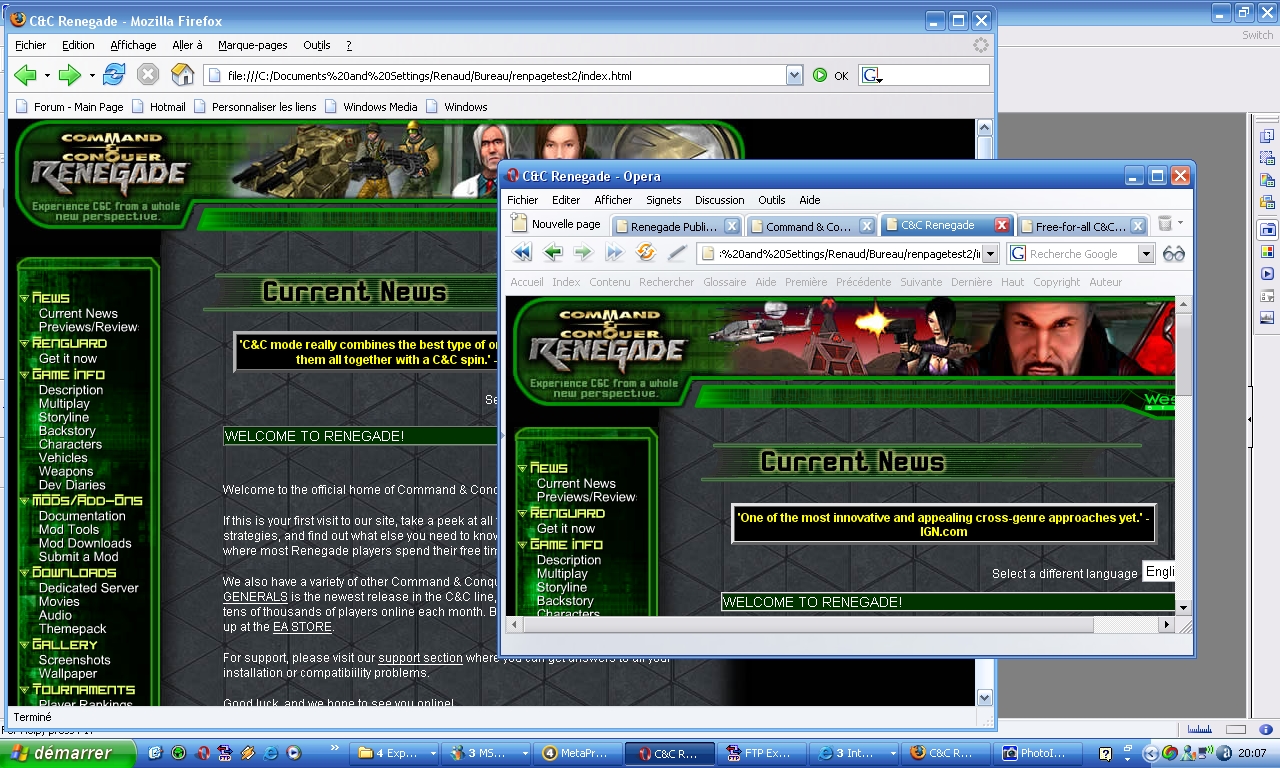This screenshot has width=1280, height=768.
Task: Click Firefox green back arrow
Action: click(x=25, y=75)
